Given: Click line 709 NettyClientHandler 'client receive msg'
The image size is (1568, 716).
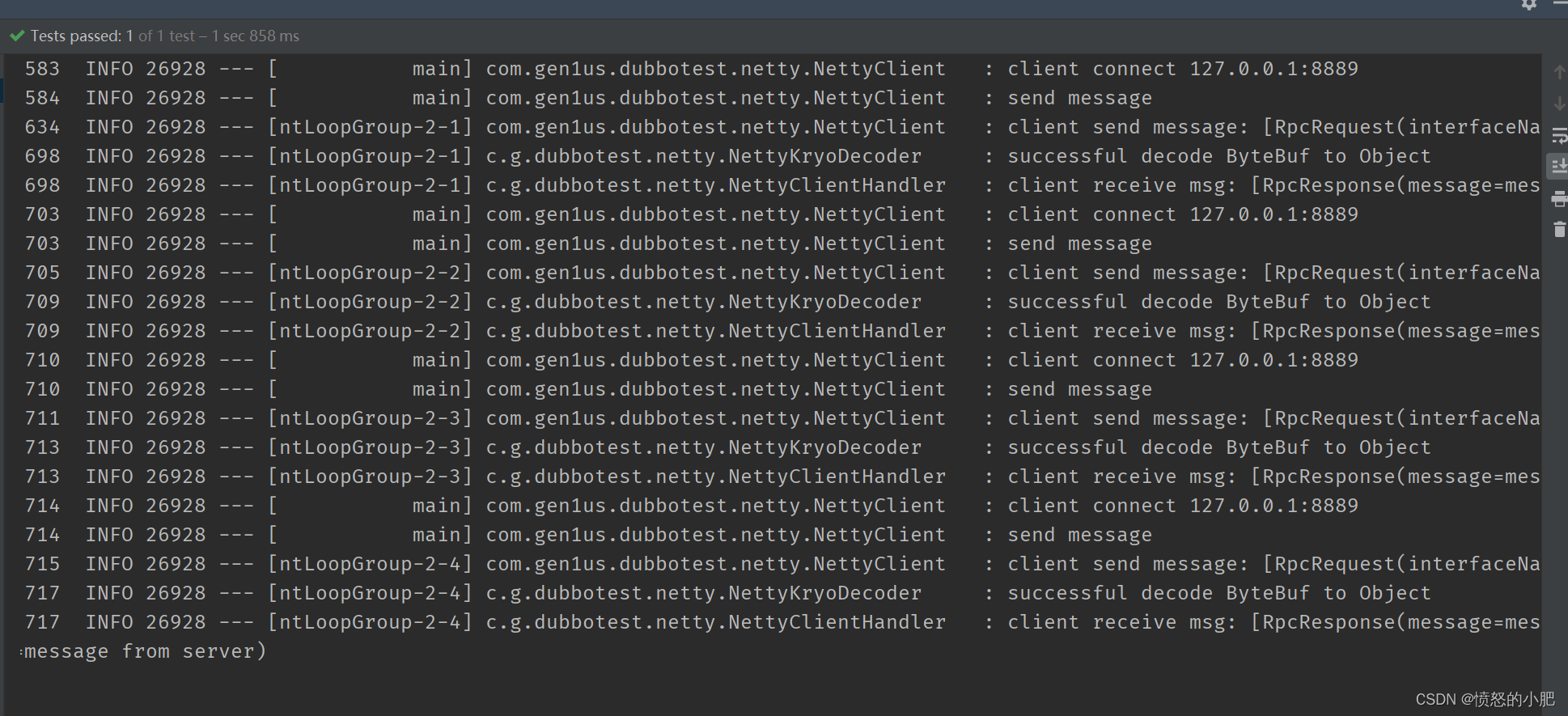Looking at the screenshot, I should [x=782, y=331].
